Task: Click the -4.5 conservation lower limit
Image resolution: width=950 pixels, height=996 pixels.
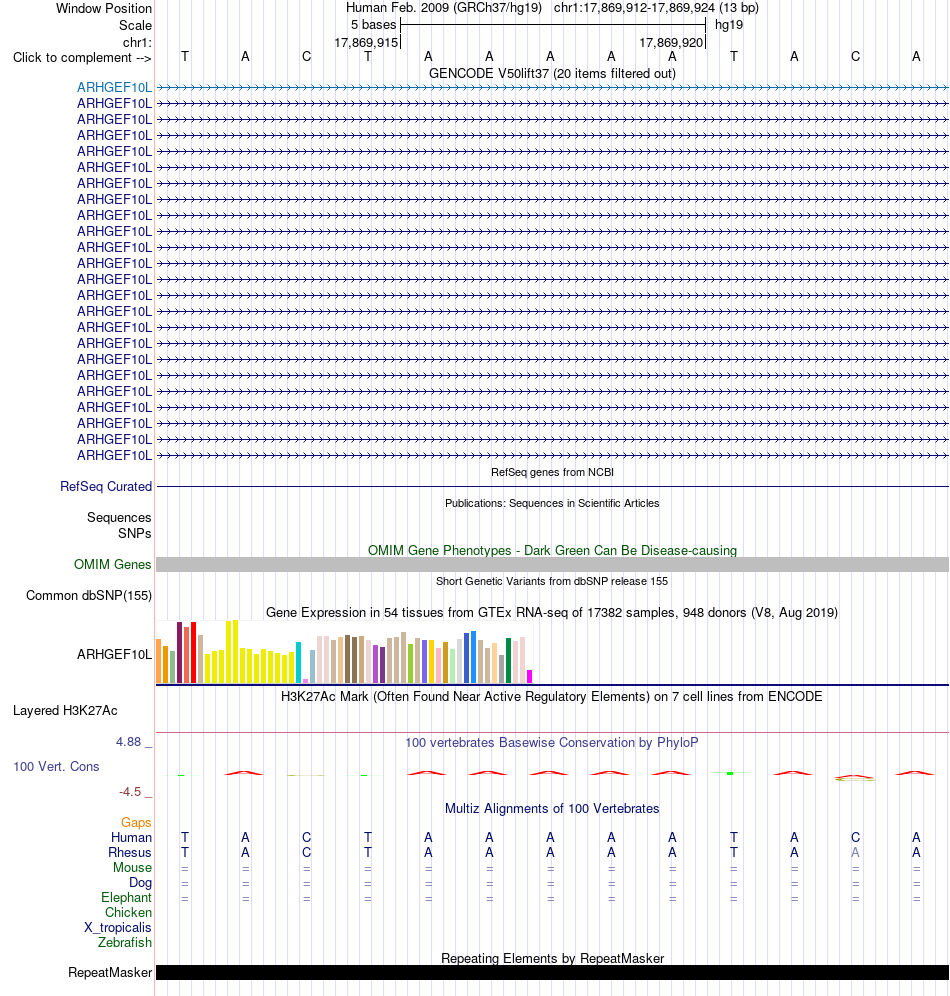Action: (x=130, y=792)
